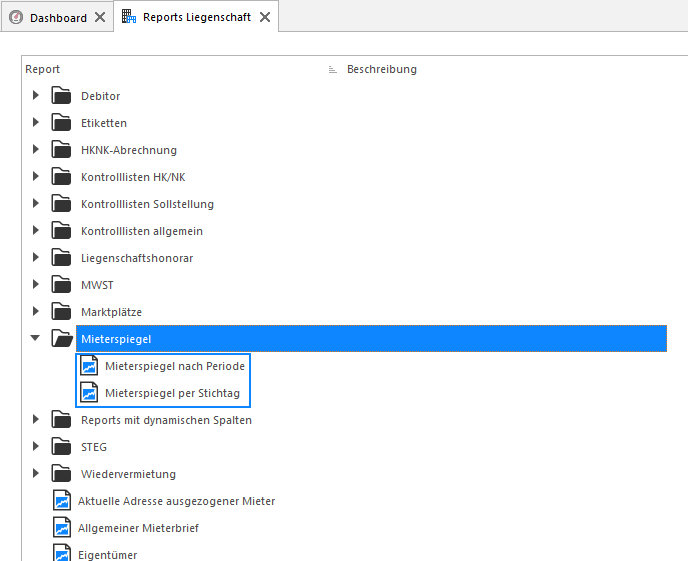Viewport: 688px width, 561px height.
Task: Click the Marktplätze folder icon
Action: [61, 311]
